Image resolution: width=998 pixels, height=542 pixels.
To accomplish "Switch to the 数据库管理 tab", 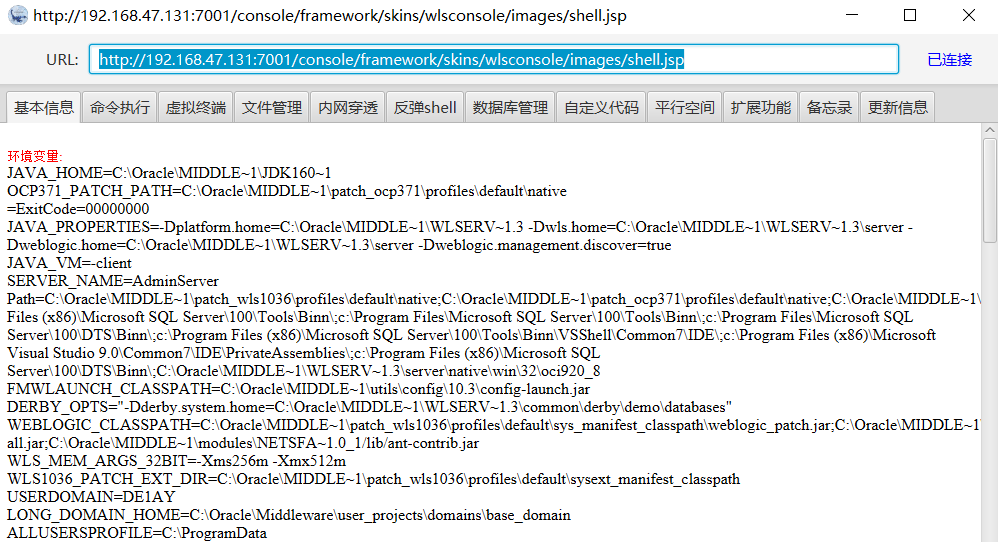I will click(510, 108).
